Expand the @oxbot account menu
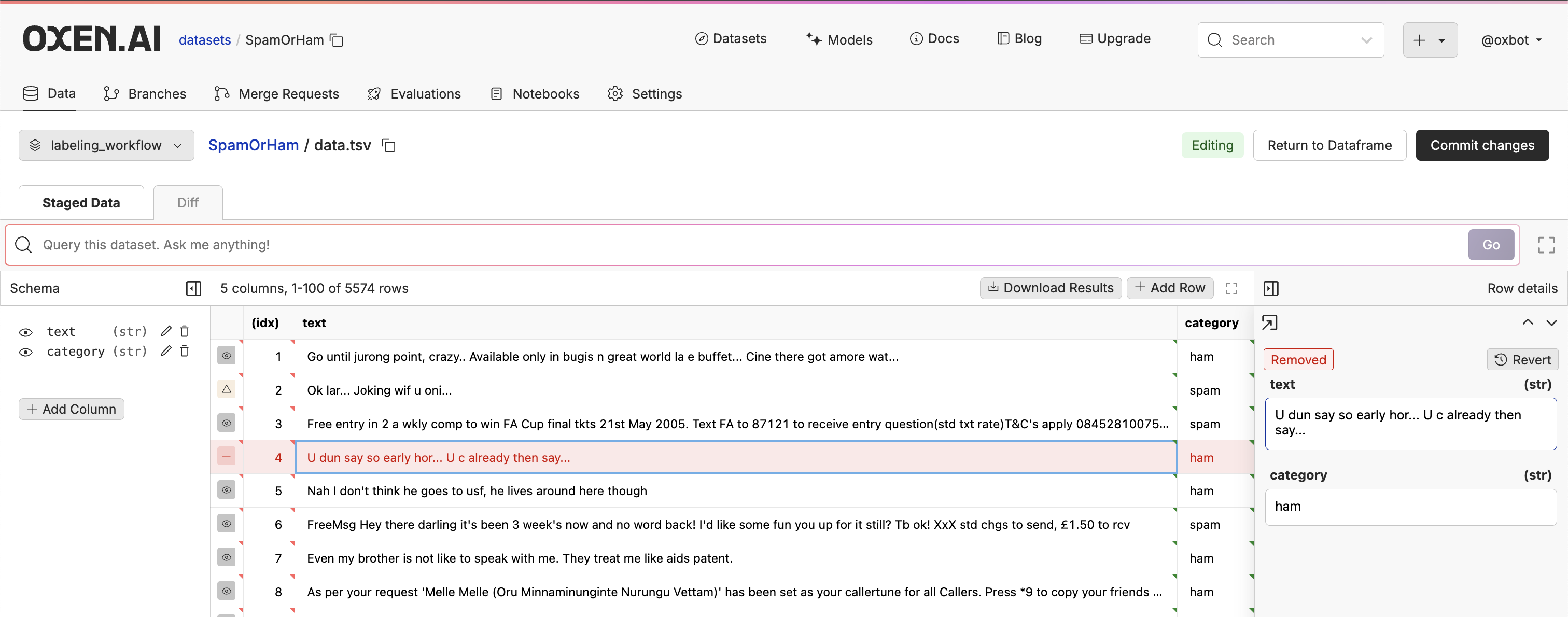This screenshot has width=1568, height=617. (1511, 40)
